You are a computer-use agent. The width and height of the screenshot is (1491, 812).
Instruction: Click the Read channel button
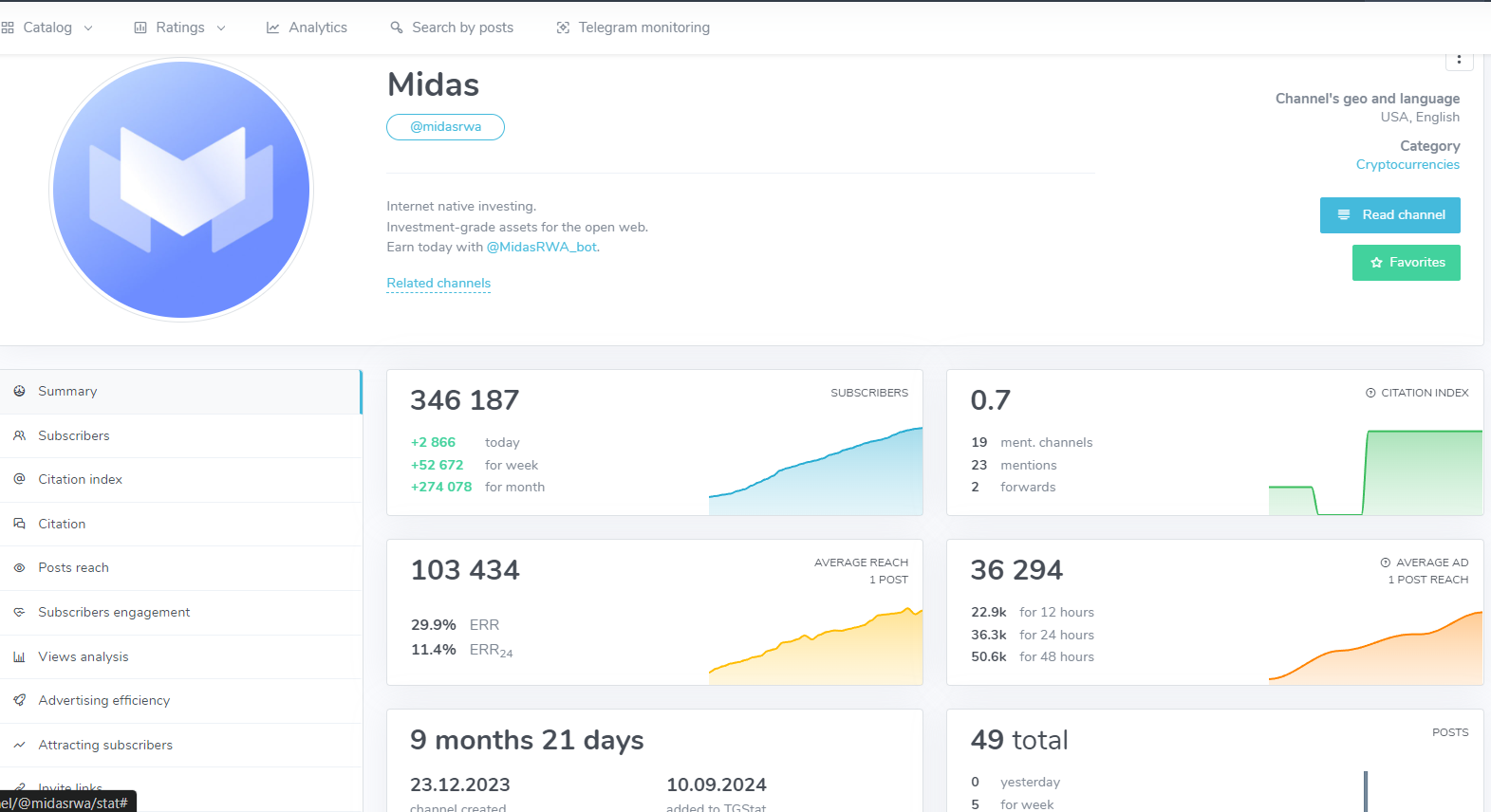[1389, 215]
